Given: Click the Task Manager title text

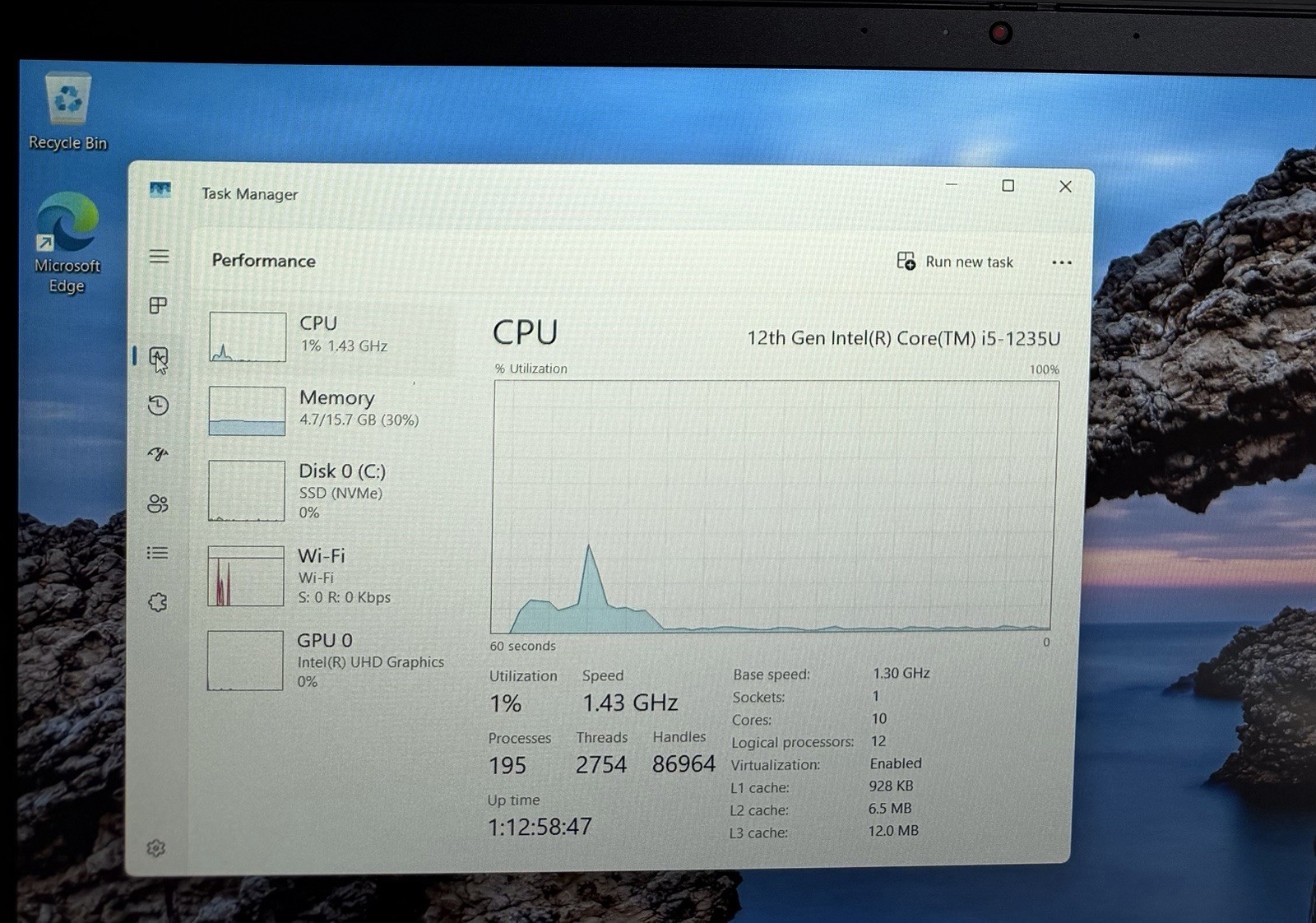Looking at the screenshot, I should (x=250, y=194).
